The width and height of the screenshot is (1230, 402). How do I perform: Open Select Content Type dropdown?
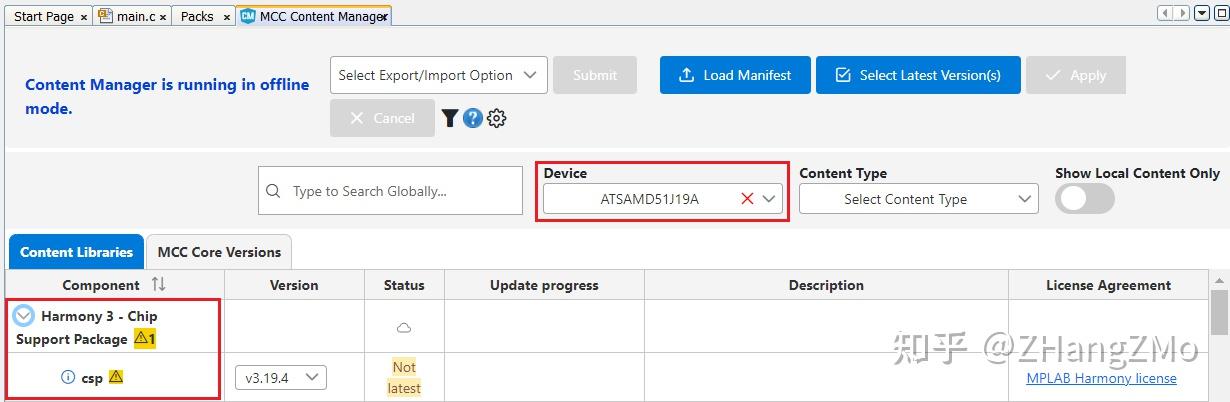point(918,199)
